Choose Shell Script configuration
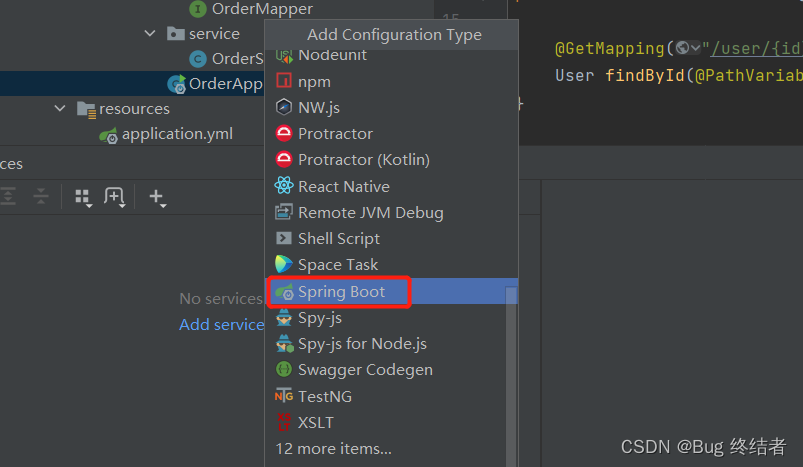Screen dimensions: 803x467 (392, 239)
